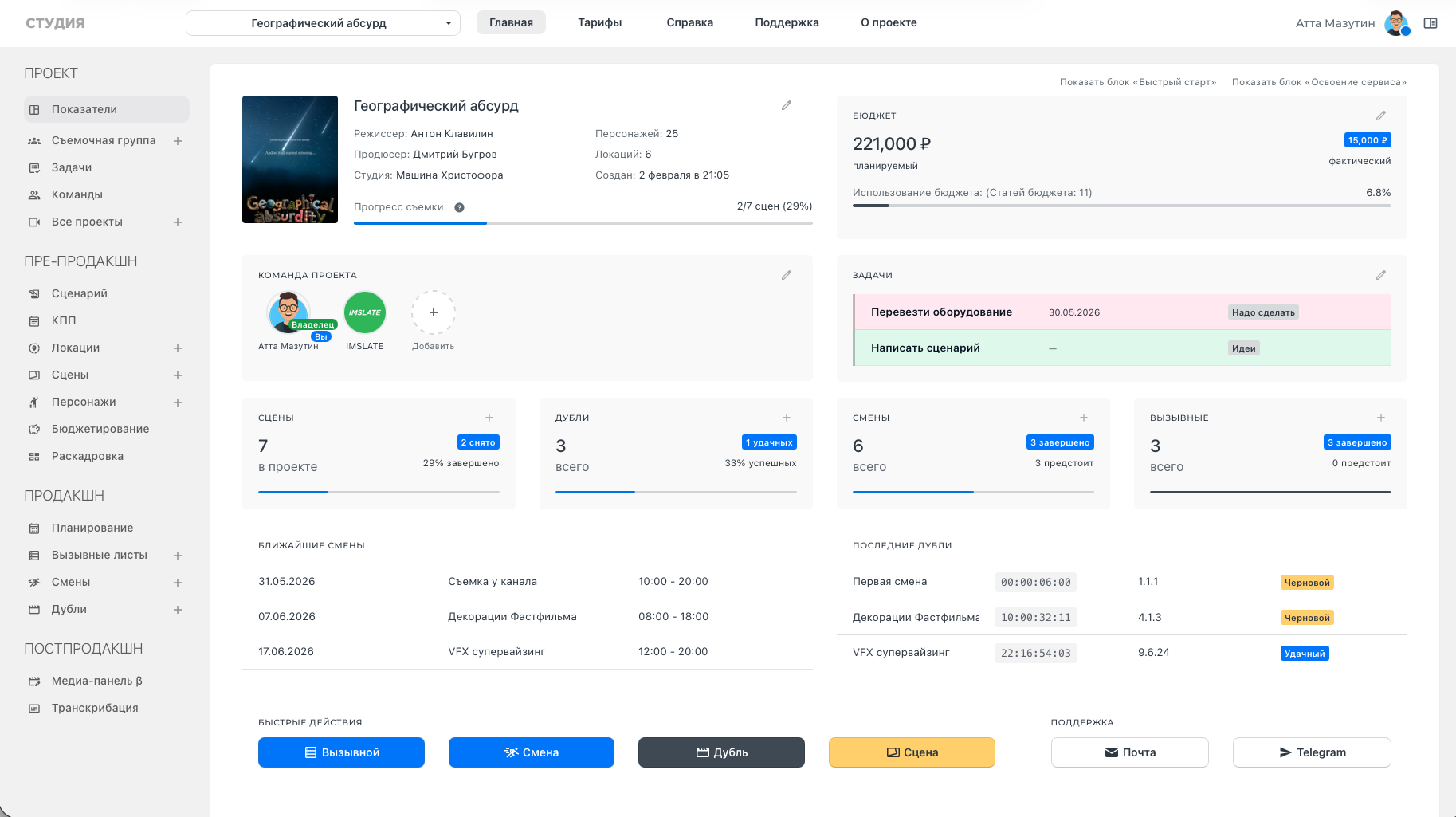Open shooting progress help icon
This screenshot has width=1456, height=817.
pos(459,207)
